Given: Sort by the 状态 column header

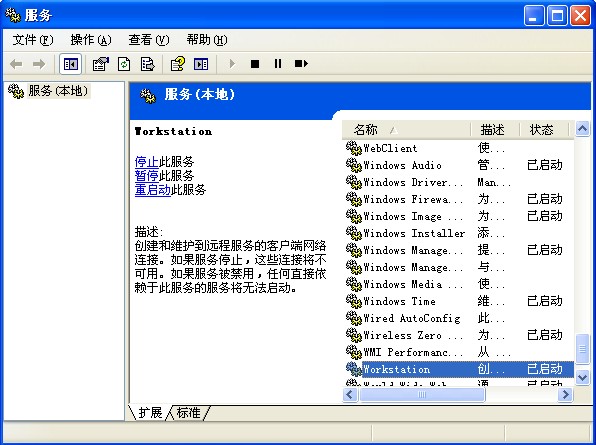Looking at the screenshot, I should (544, 130).
